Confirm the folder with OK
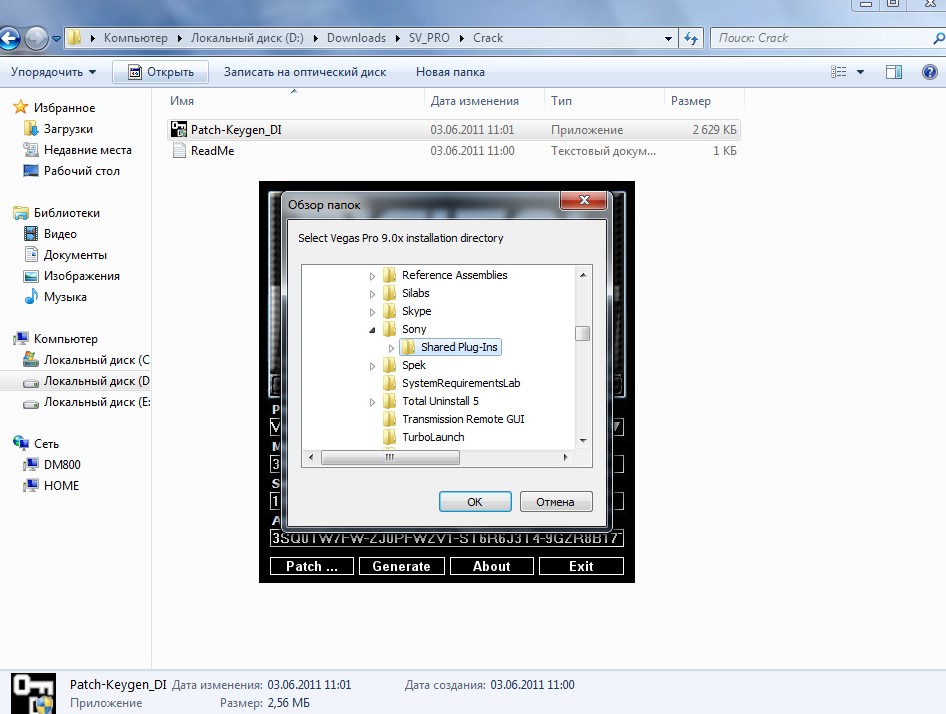 (475, 502)
